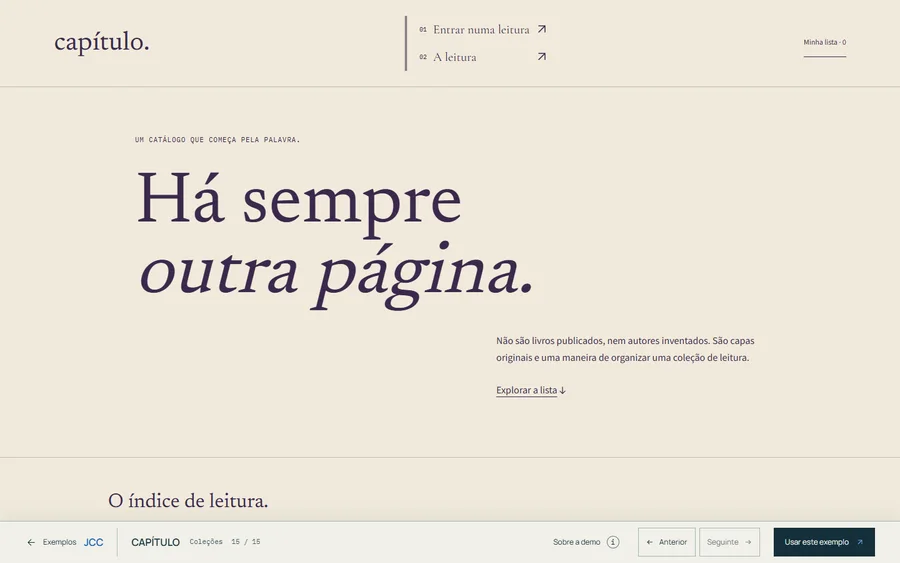Click arrow icon in Usar este exemplo
The image size is (900, 563).
pyautogui.click(x=859, y=542)
